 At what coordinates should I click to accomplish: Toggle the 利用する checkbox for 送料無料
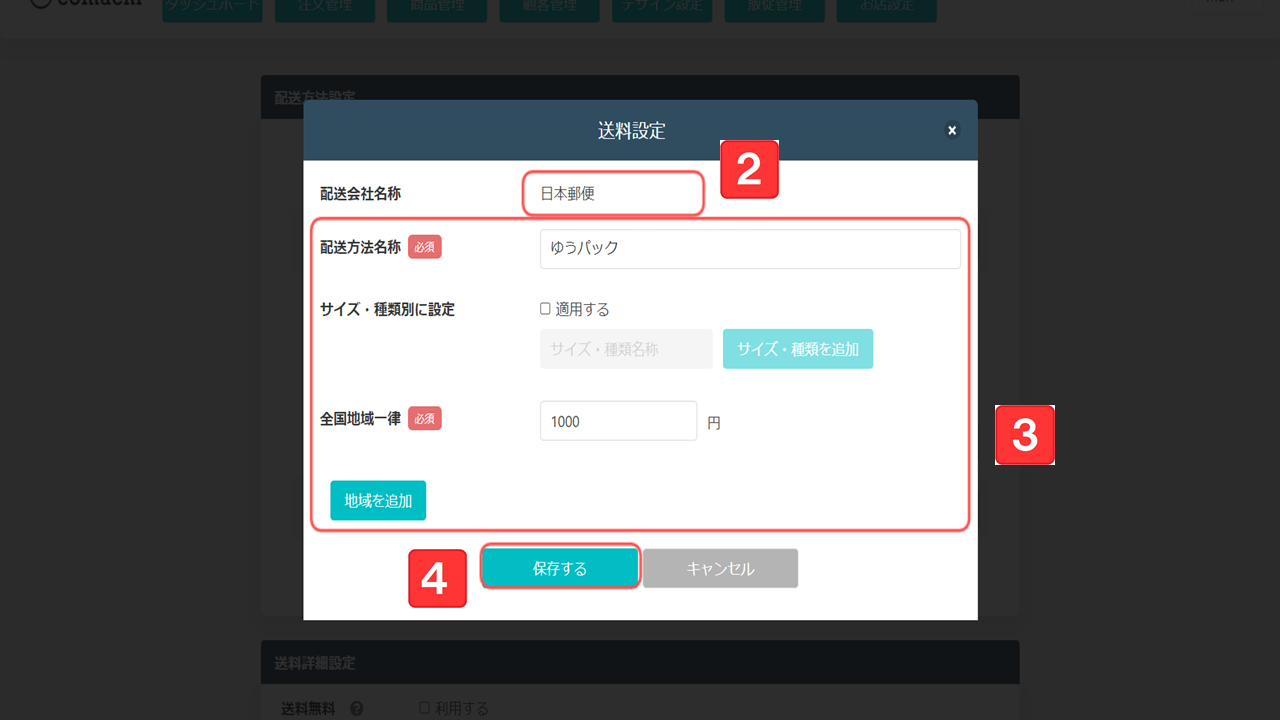click(x=424, y=708)
